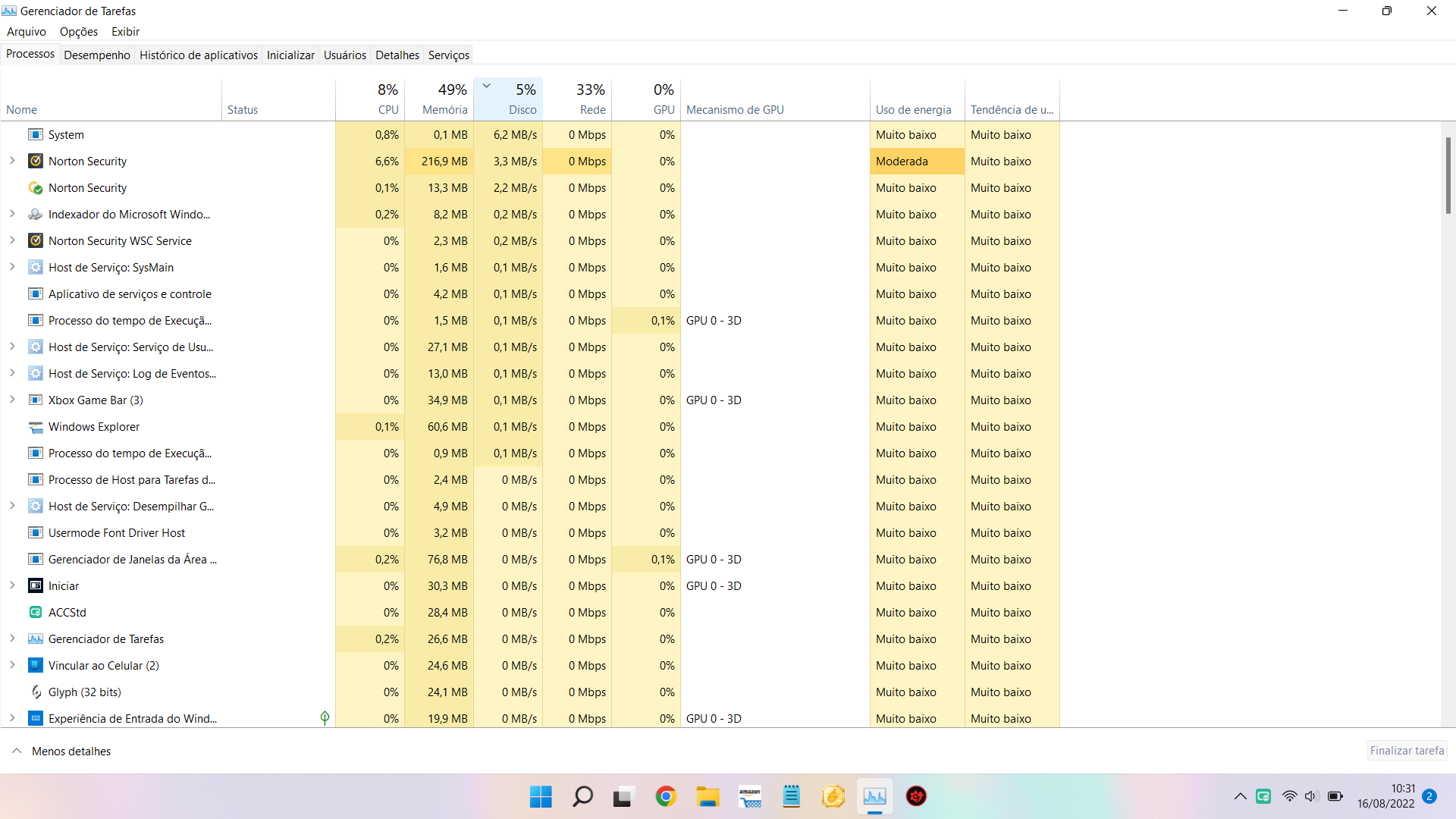Expand Indexador do Microsoft Windows group

point(12,214)
